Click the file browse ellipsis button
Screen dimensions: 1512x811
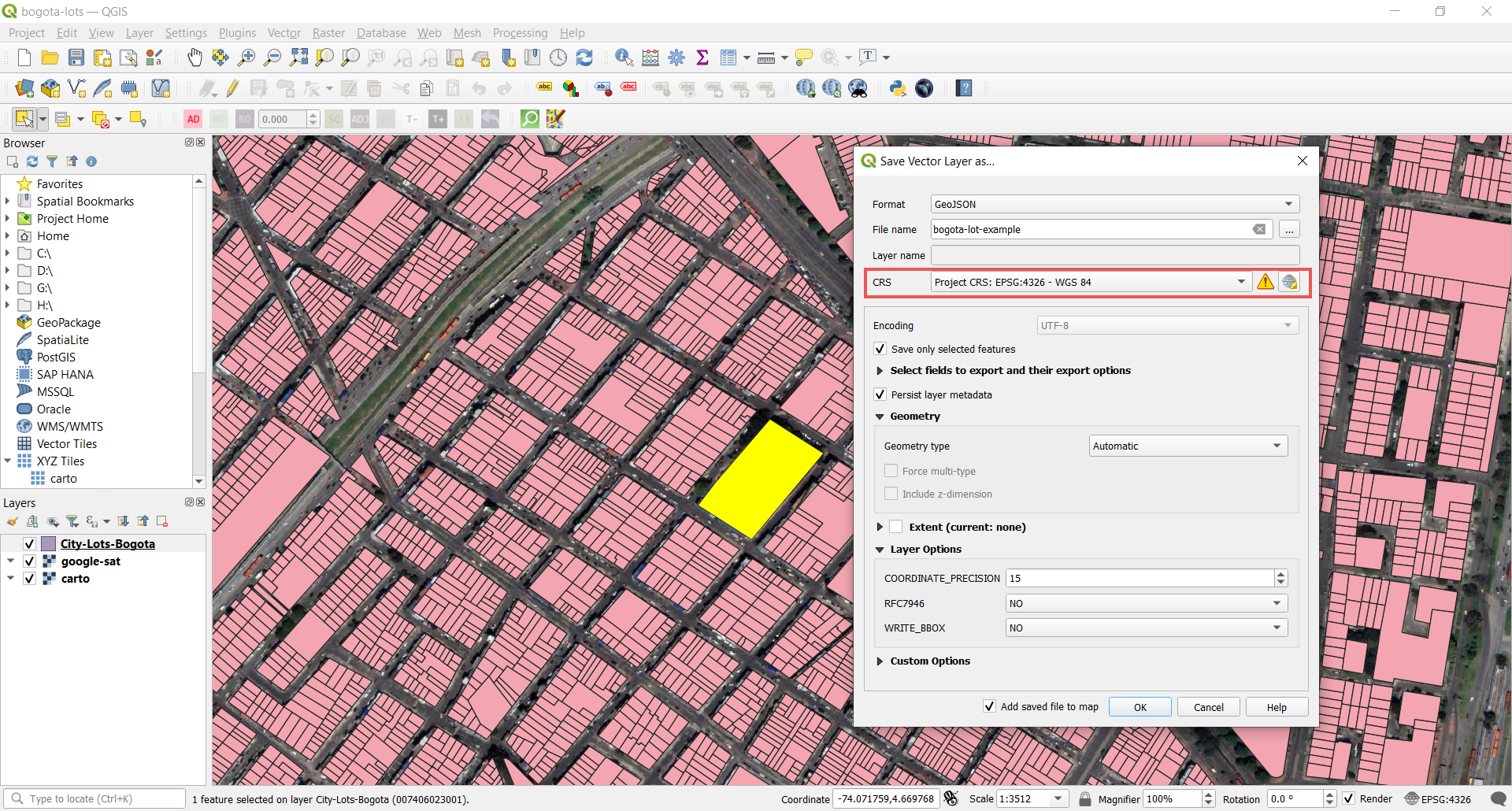(1289, 230)
